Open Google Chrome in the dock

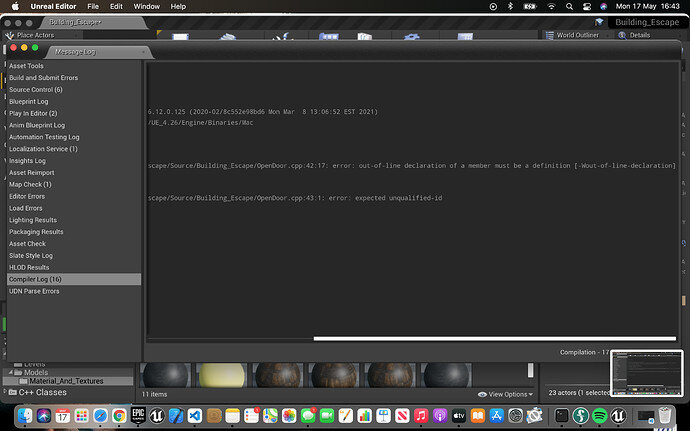[119, 415]
